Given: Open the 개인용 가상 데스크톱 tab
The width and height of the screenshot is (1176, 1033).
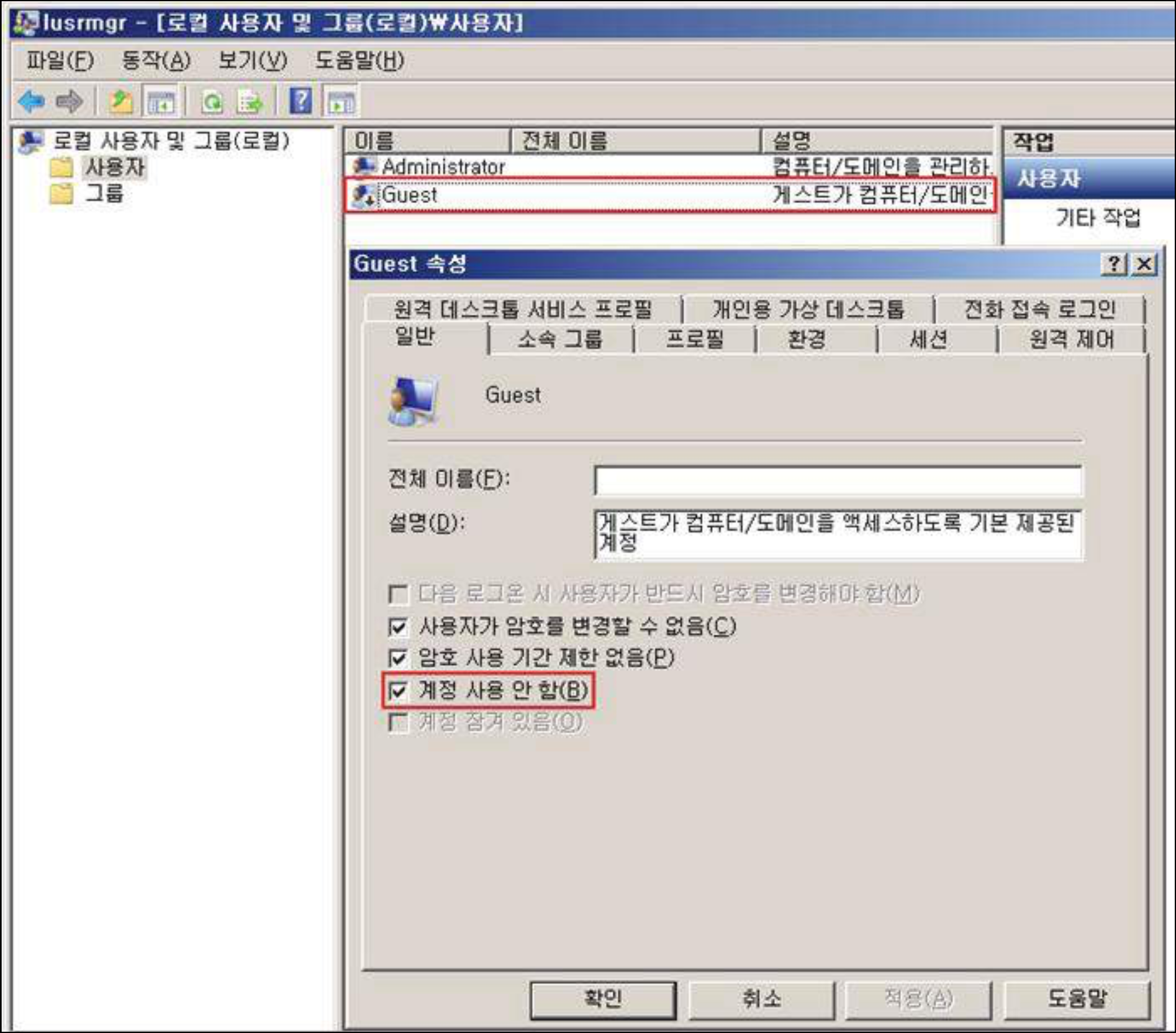Looking at the screenshot, I should [808, 309].
